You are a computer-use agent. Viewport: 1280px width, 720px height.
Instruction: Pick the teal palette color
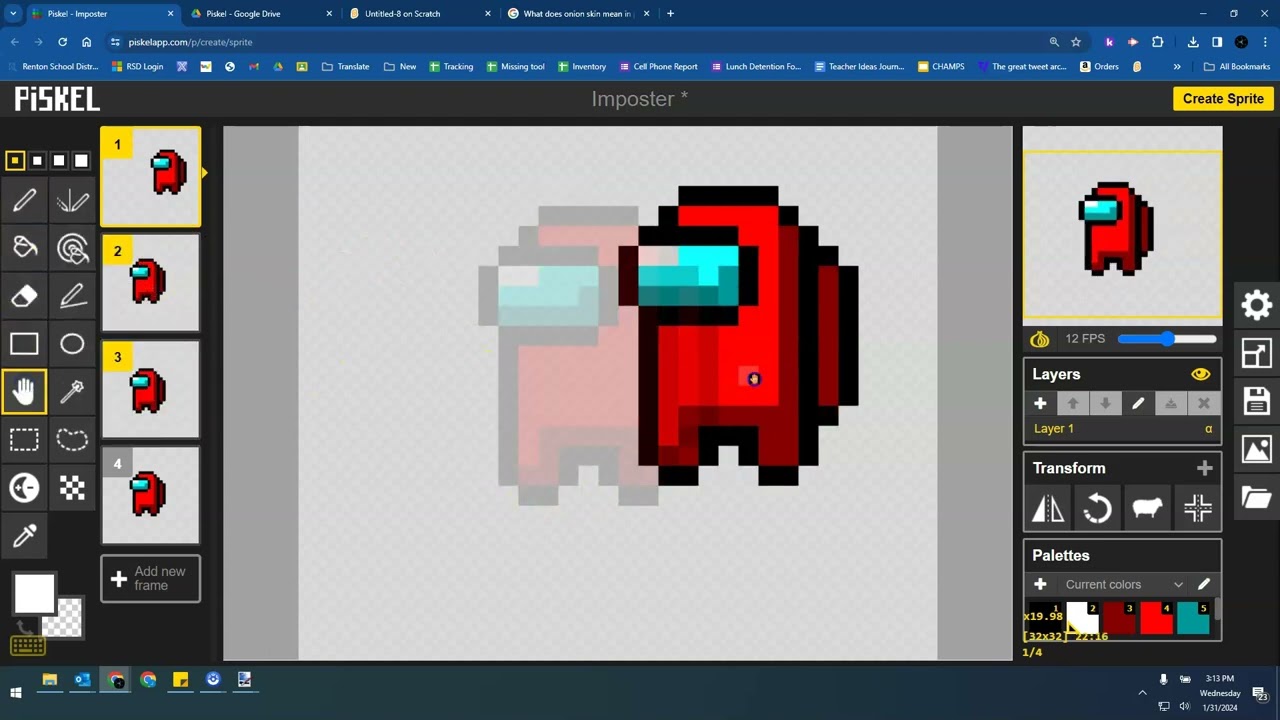(x=1193, y=619)
